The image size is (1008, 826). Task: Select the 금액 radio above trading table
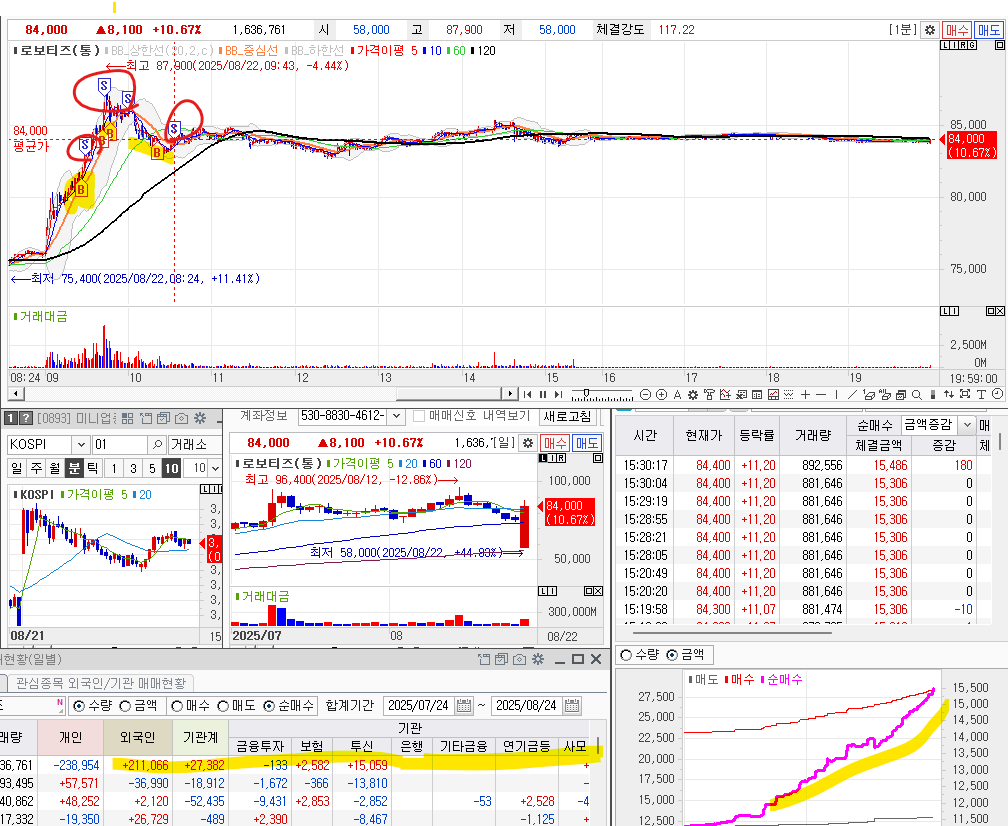pos(126,706)
